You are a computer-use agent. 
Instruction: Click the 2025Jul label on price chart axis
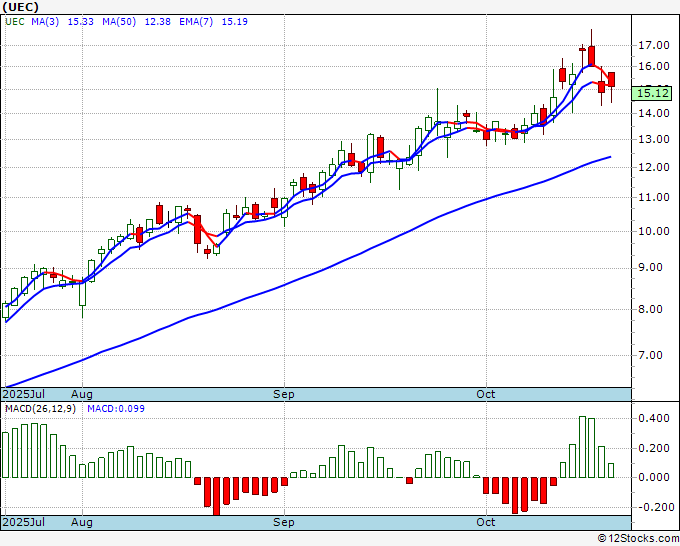click(x=24, y=394)
